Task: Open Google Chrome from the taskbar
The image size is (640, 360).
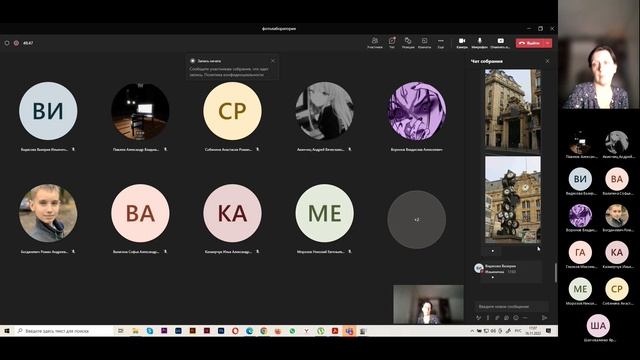Action: (x=264, y=331)
